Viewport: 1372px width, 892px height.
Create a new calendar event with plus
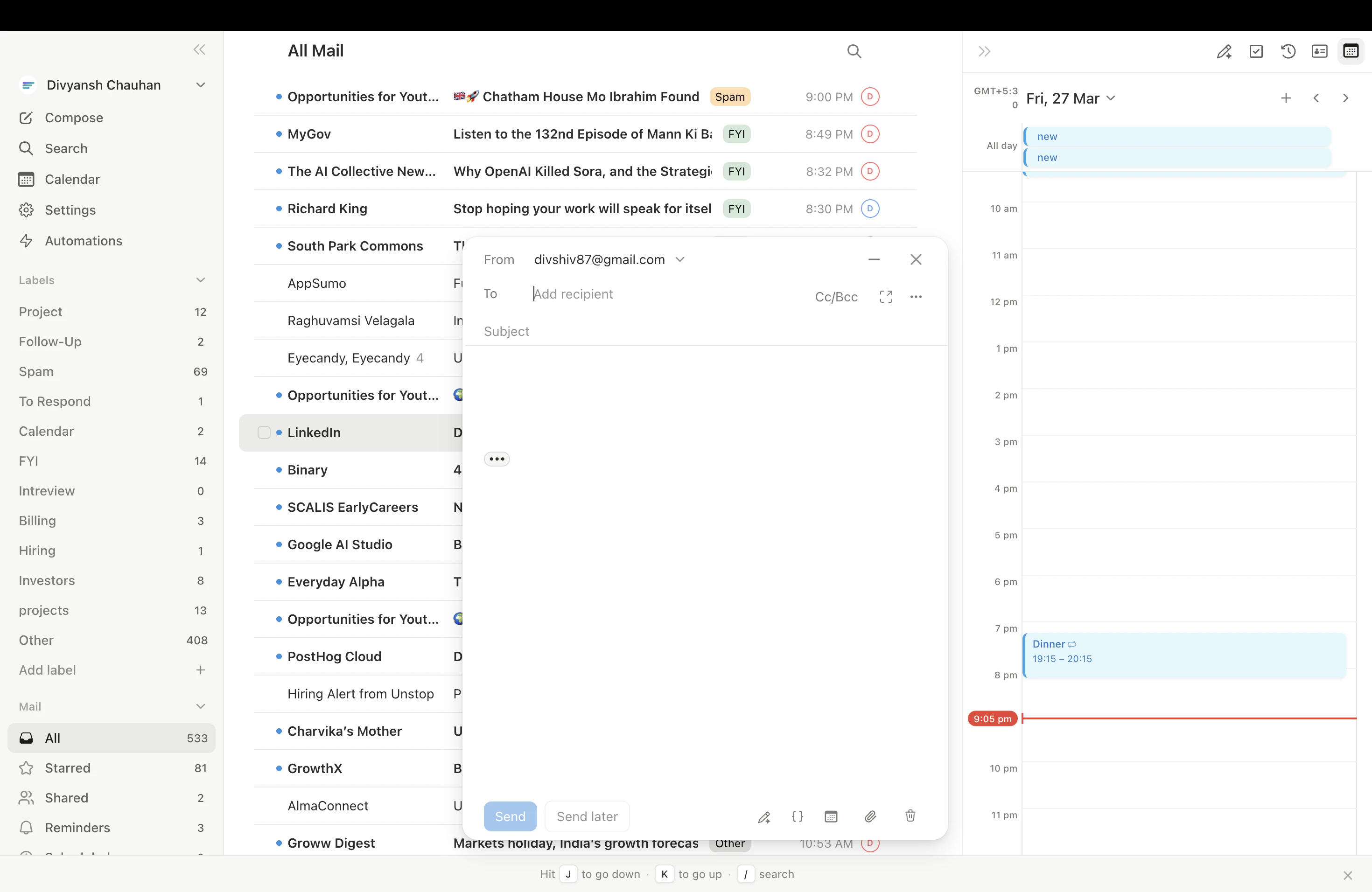(x=1286, y=98)
